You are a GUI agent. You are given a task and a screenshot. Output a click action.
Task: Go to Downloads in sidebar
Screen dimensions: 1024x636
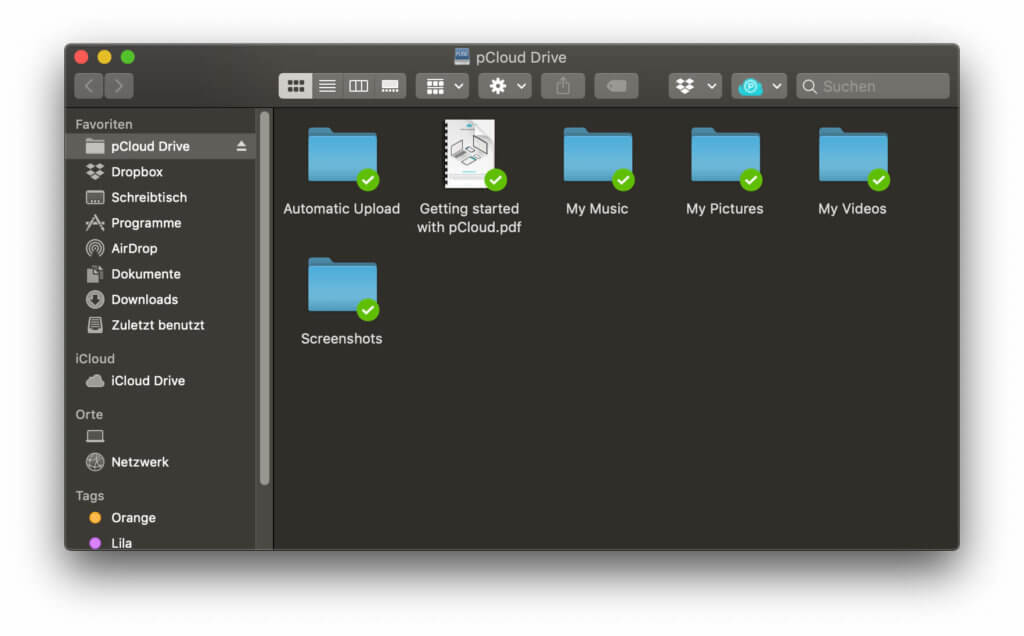point(144,299)
